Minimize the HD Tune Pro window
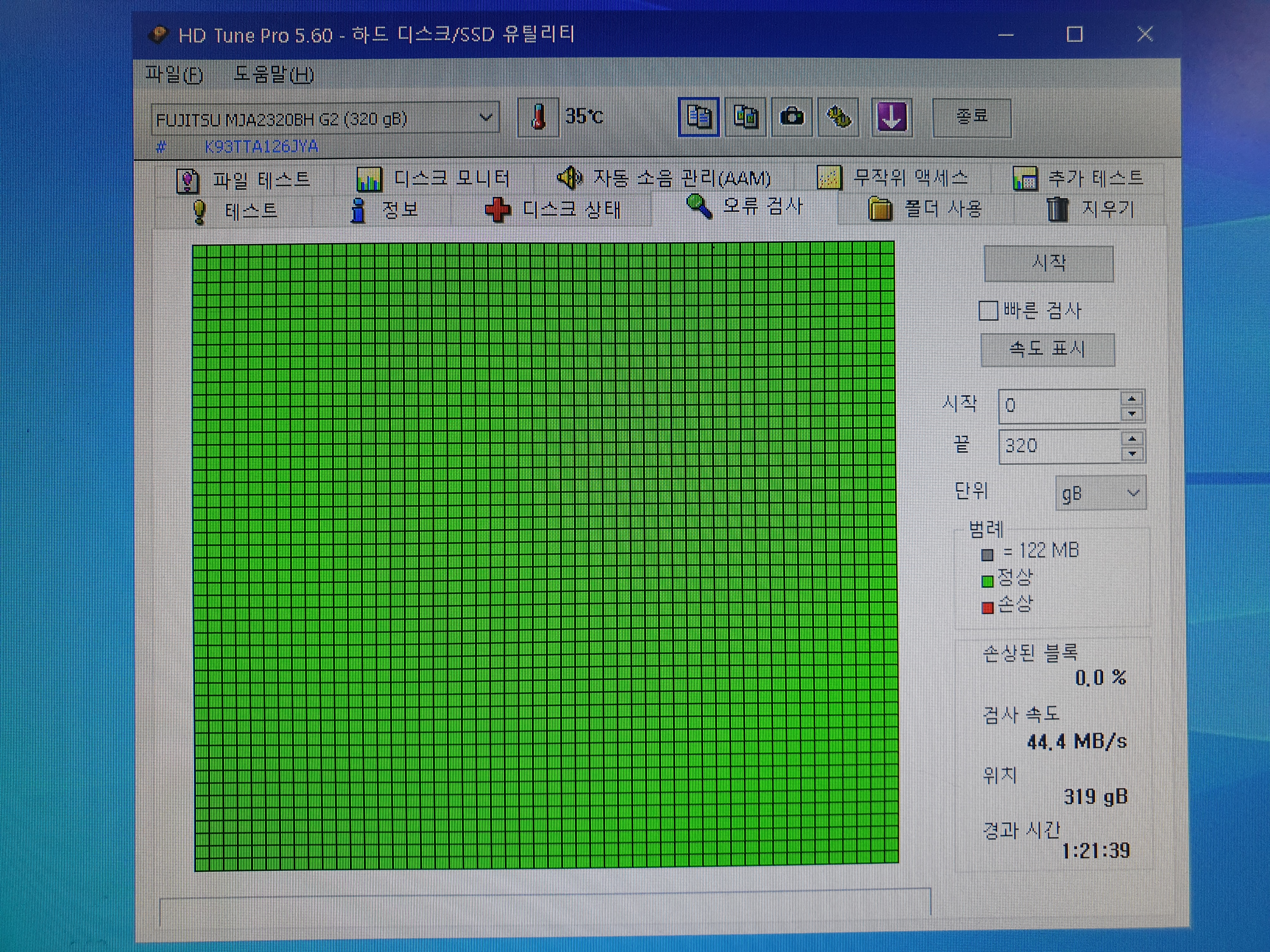This screenshot has width=1270, height=952. pos(1006,34)
